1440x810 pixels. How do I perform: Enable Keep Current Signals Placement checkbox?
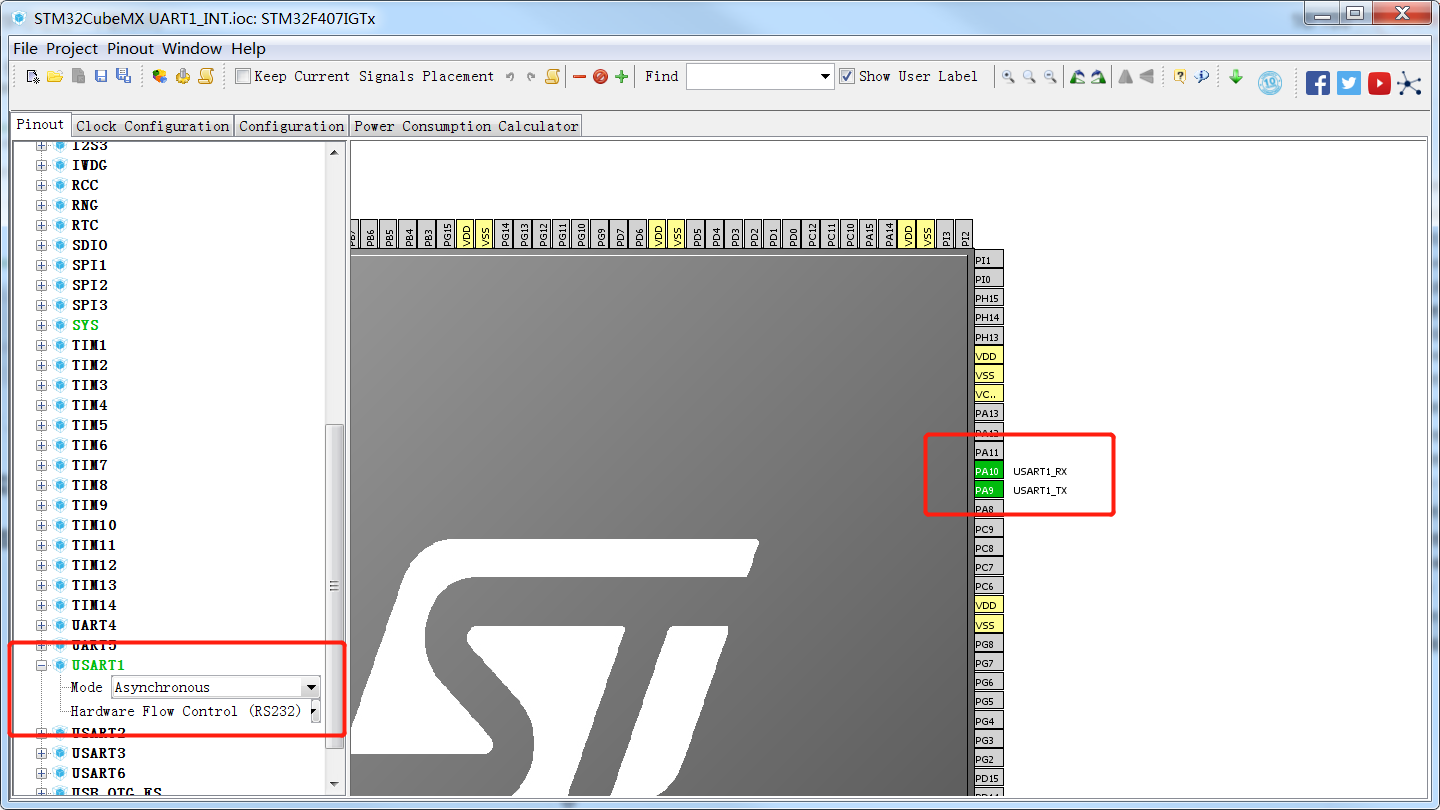click(x=243, y=76)
